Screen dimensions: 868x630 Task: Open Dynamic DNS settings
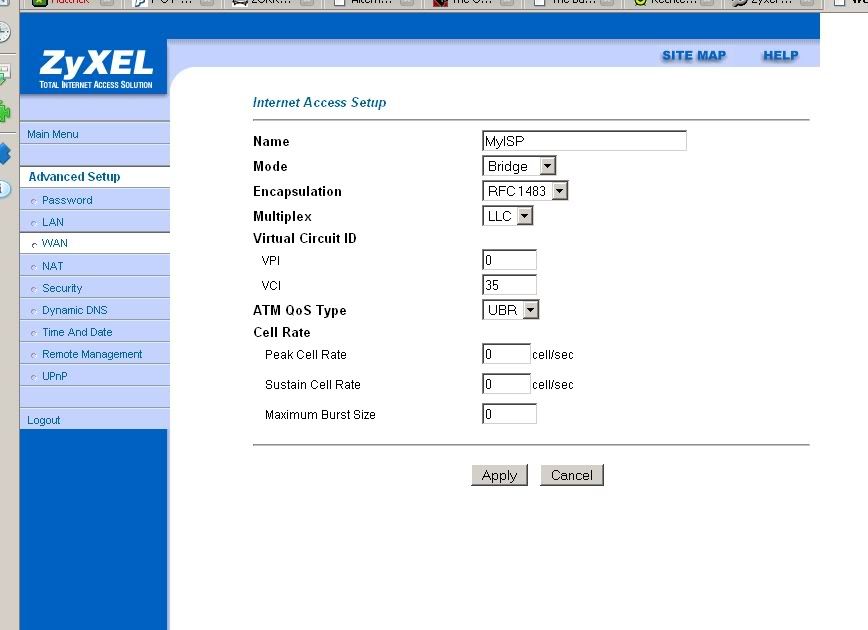(x=74, y=310)
